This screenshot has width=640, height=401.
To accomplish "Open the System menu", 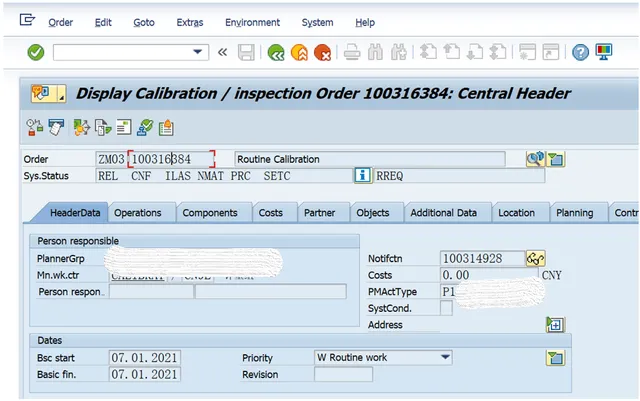I will pos(317,22).
